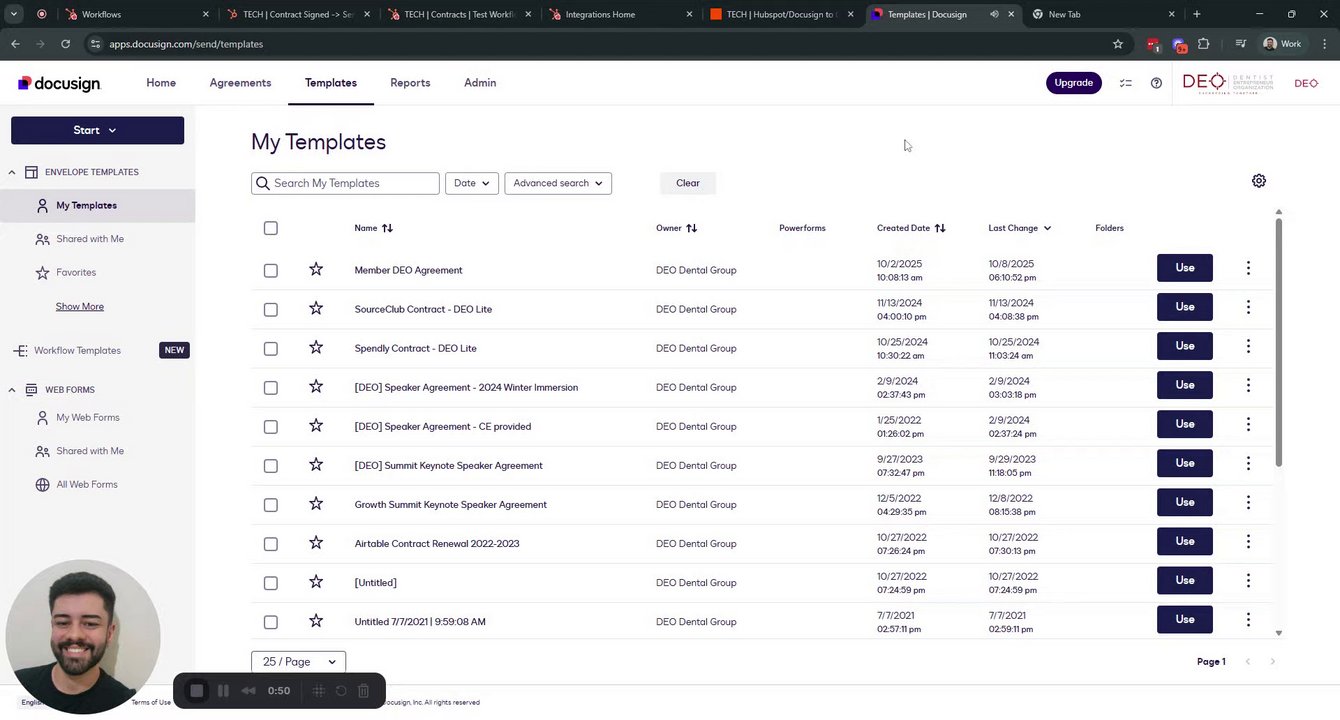Change the 25 / Page selector
The image size is (1340, 720).
coord(299,662)
